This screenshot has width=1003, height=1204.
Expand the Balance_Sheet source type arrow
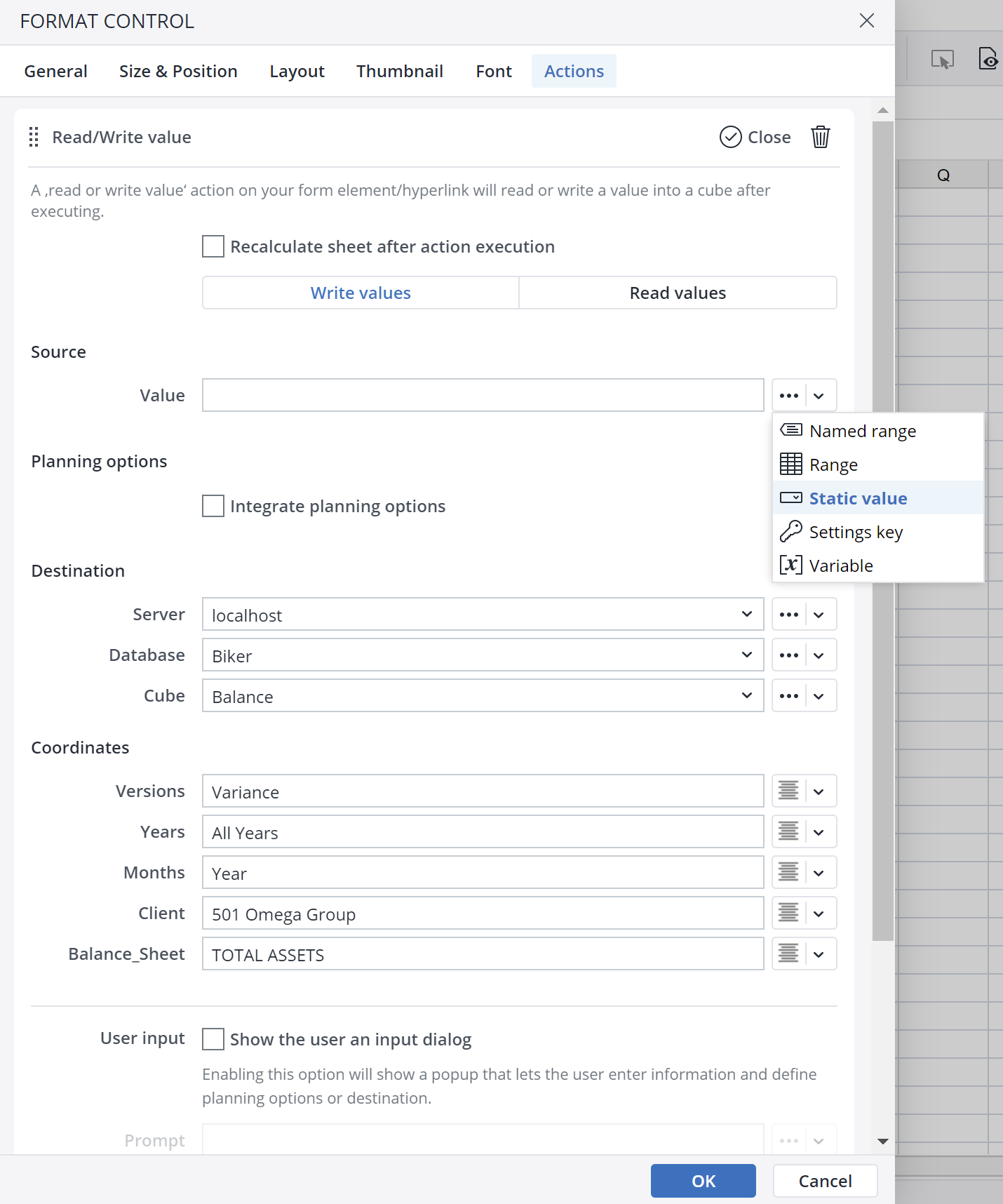tap(819, 954)
